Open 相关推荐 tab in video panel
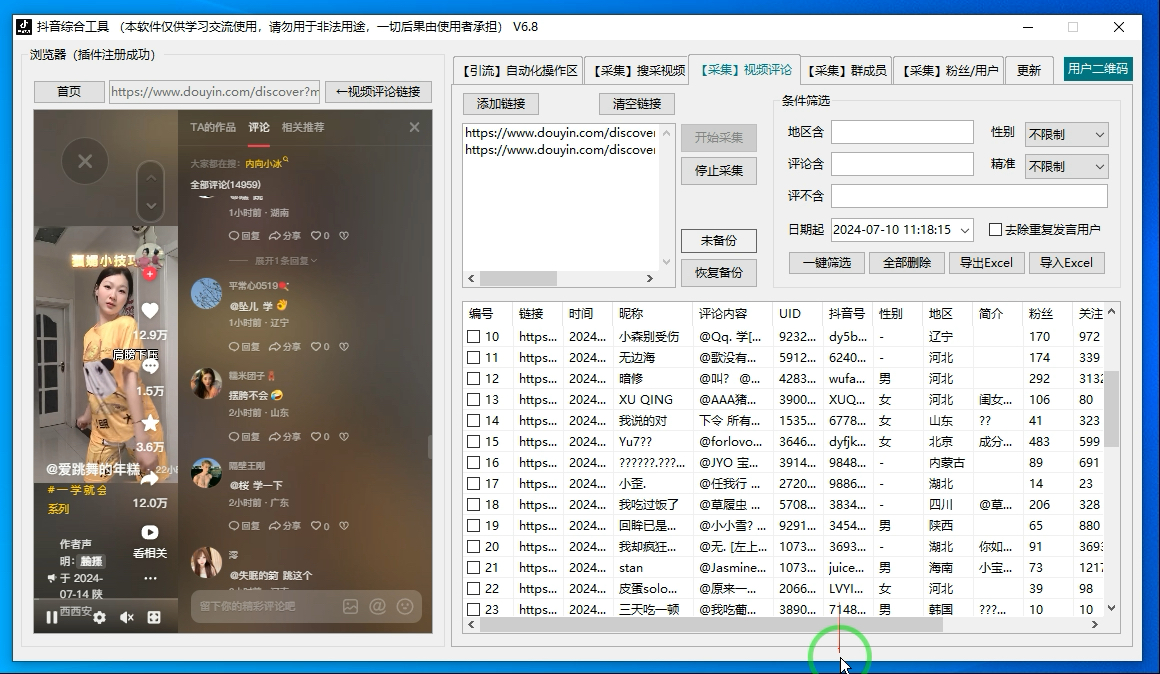Image resolution: width=1160 pixels, height=674 pixels. click(x=303, y=127)
